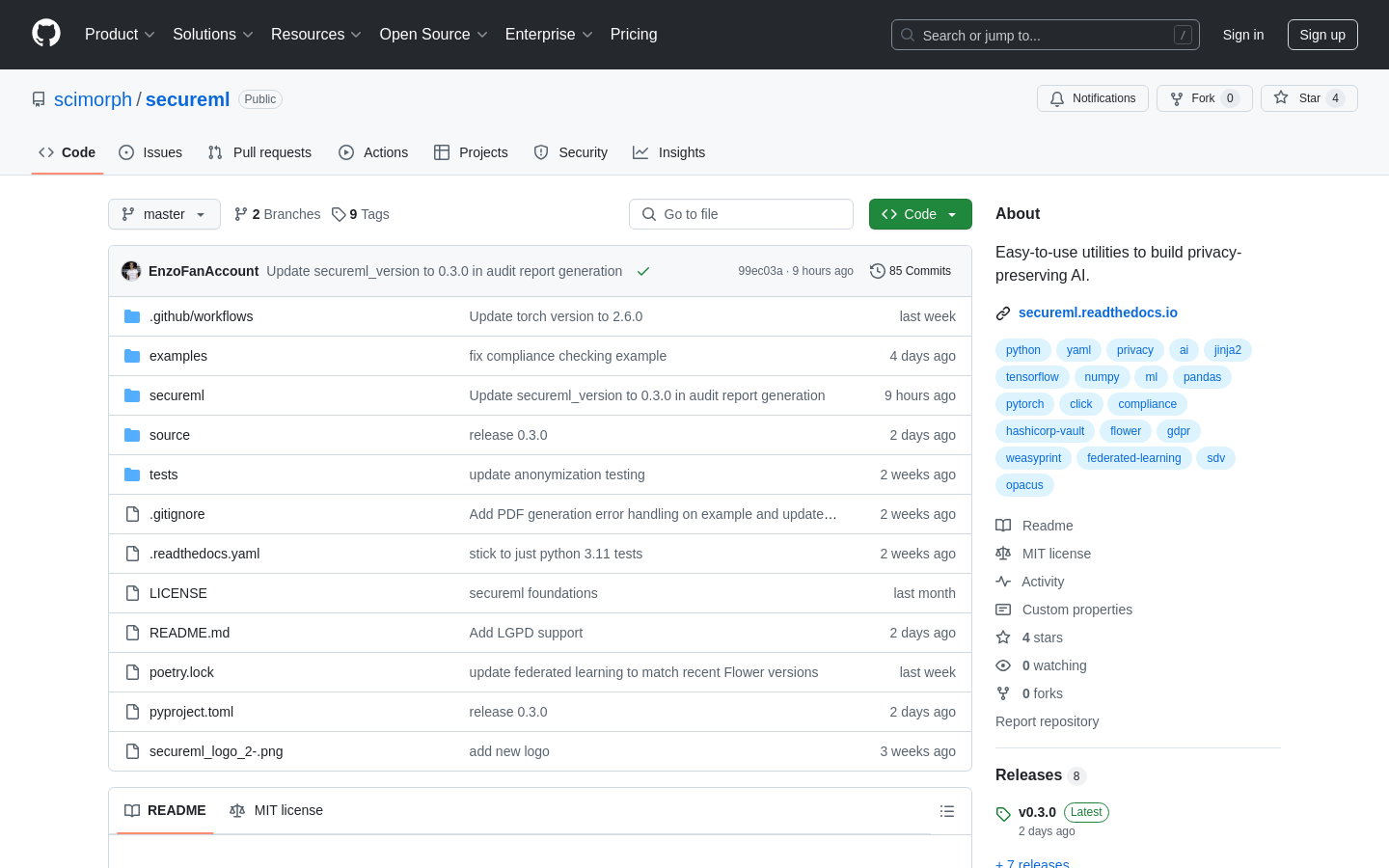Open the green Code dropdown

[x=920, y=214]
